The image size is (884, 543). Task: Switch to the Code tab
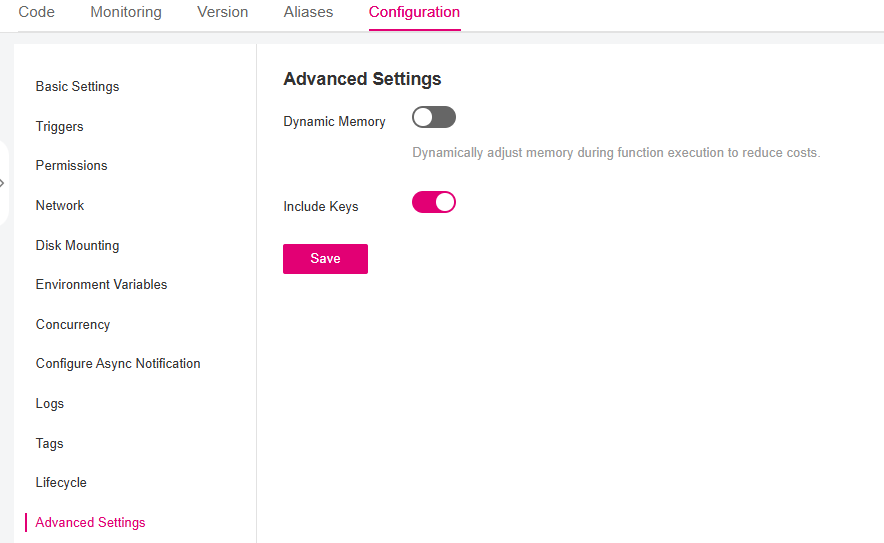[37, 13]
